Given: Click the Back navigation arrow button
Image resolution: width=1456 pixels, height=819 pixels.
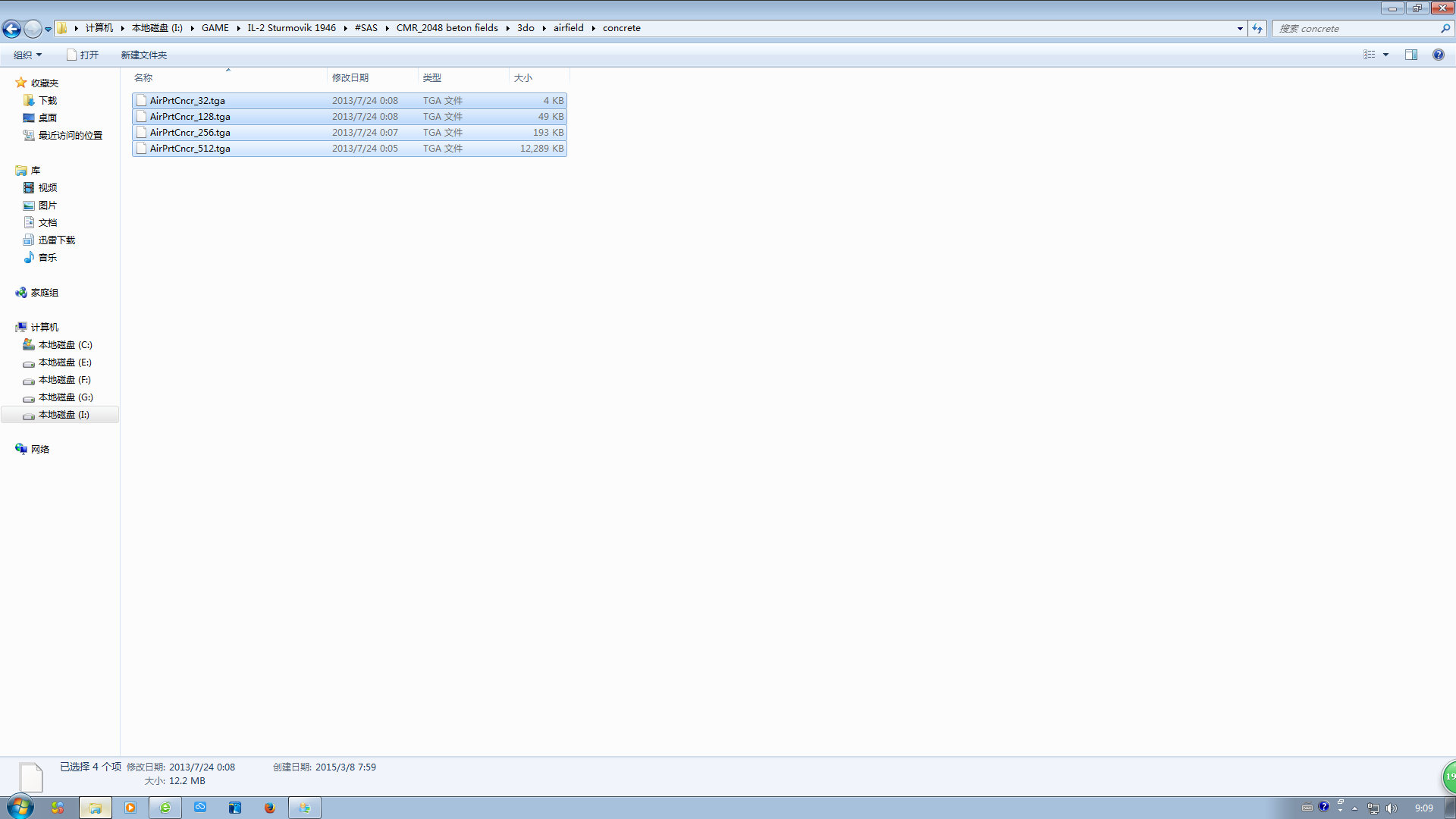Looking at the screenshot, I should click(x=11, y=29).
